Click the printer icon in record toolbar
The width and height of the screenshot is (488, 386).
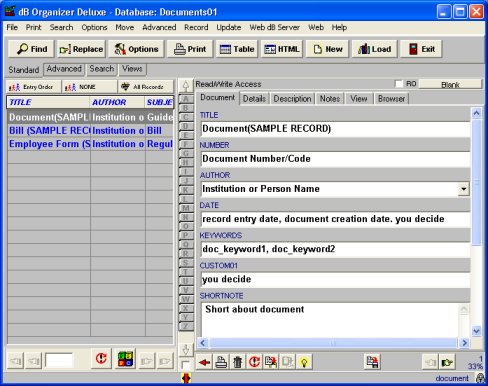coord(221,362)
